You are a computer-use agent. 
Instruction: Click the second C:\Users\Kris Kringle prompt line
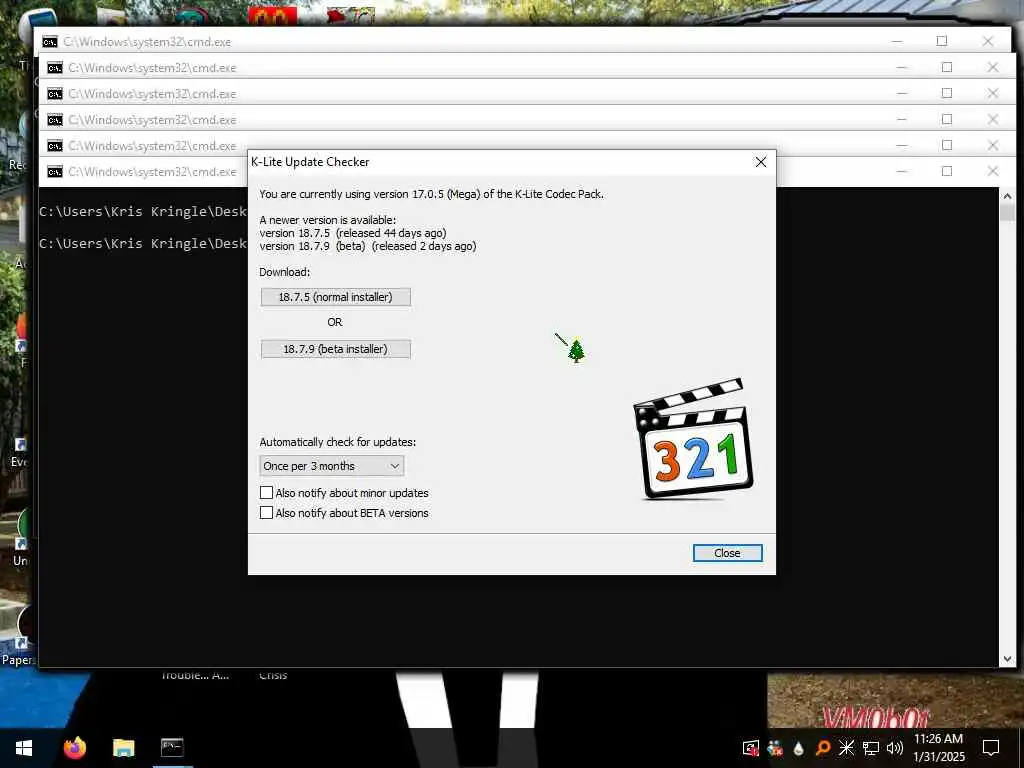pos(143,244)
